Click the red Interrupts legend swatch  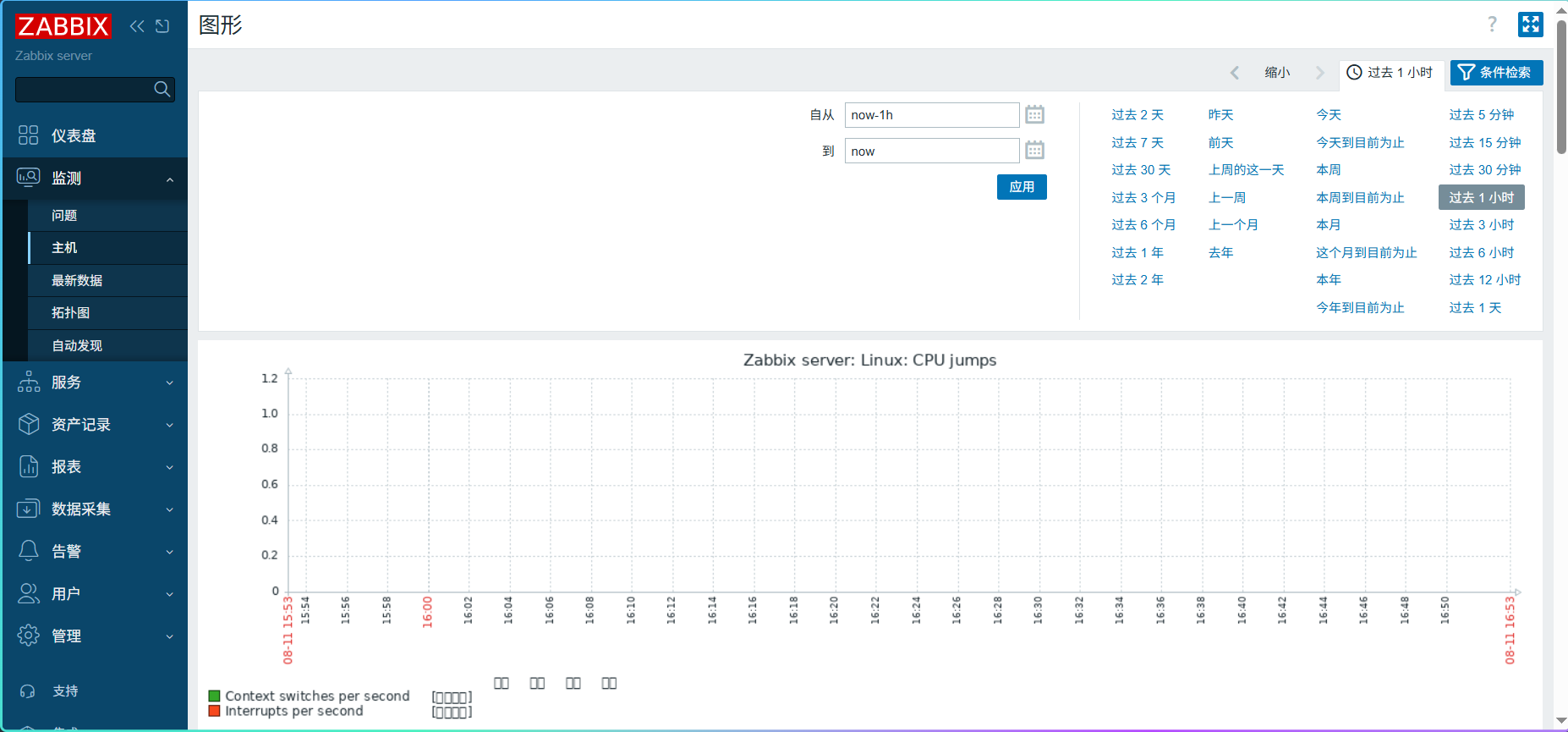point(215,711)
